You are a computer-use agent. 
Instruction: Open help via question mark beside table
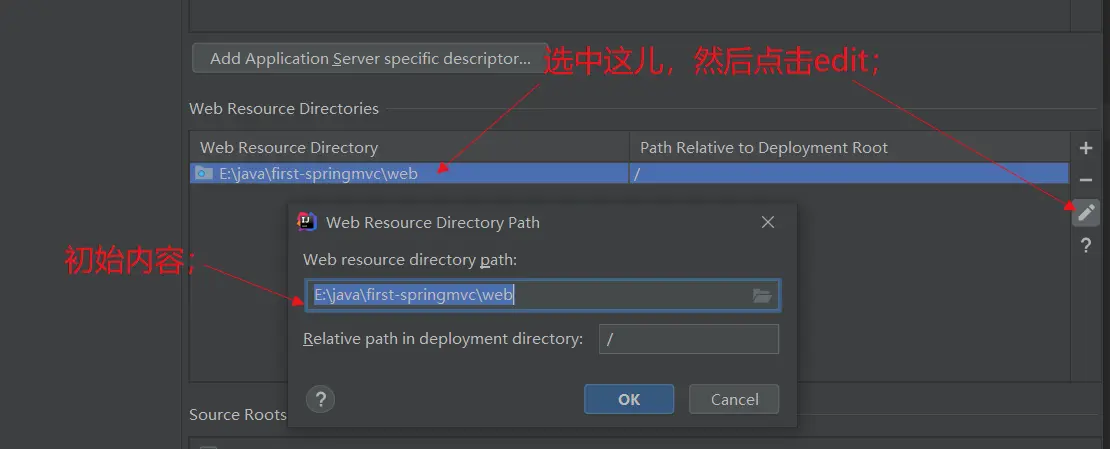(1085, 246)
